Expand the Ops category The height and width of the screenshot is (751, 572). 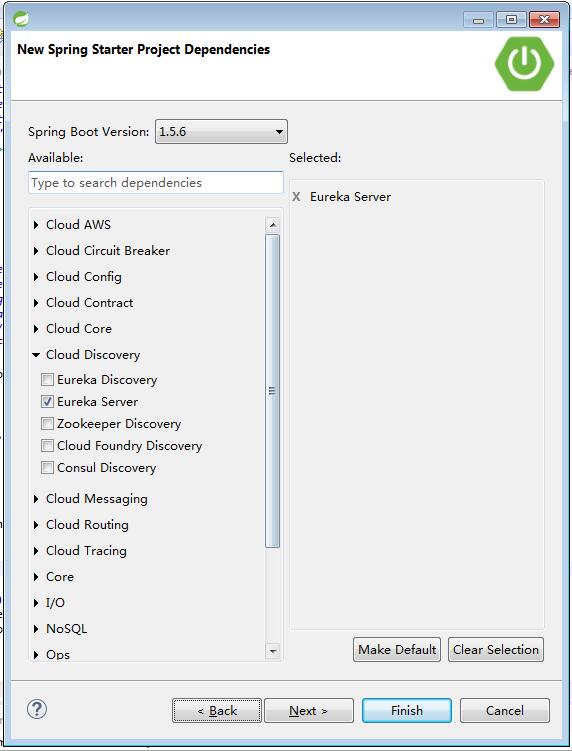[x=36, y=655]
